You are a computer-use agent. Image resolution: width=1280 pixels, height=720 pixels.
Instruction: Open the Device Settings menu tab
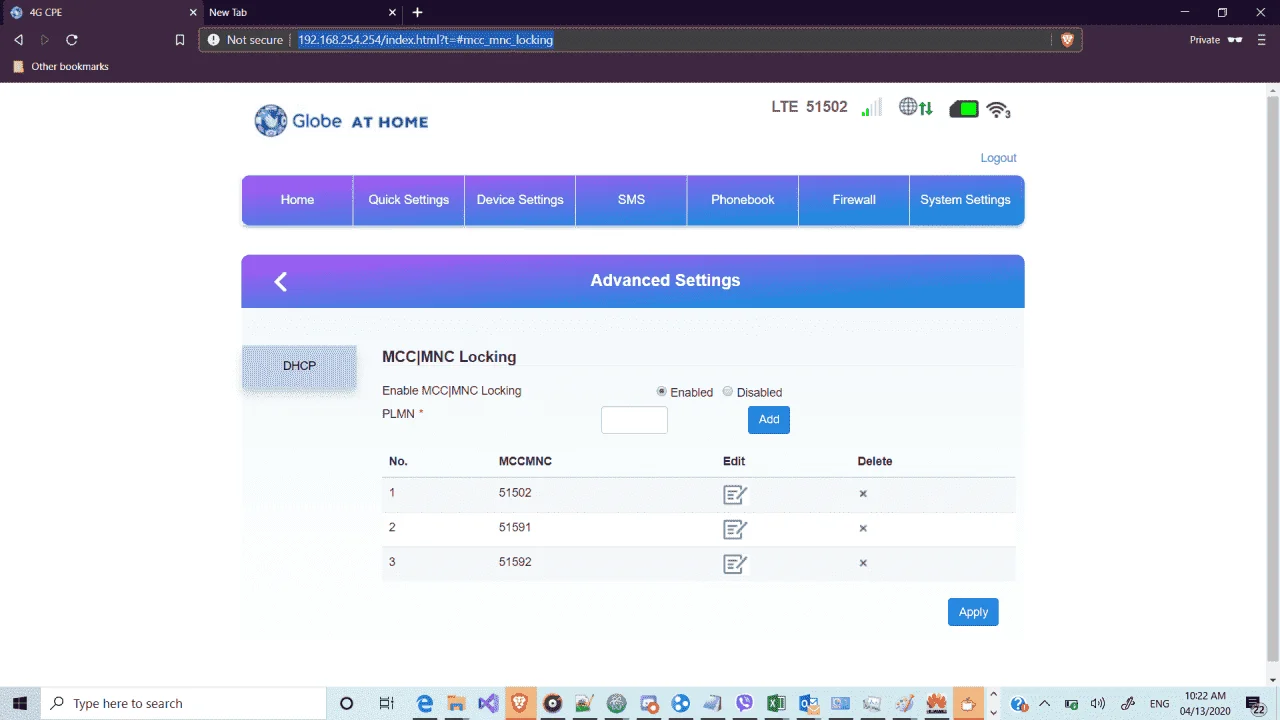point(520,200)
